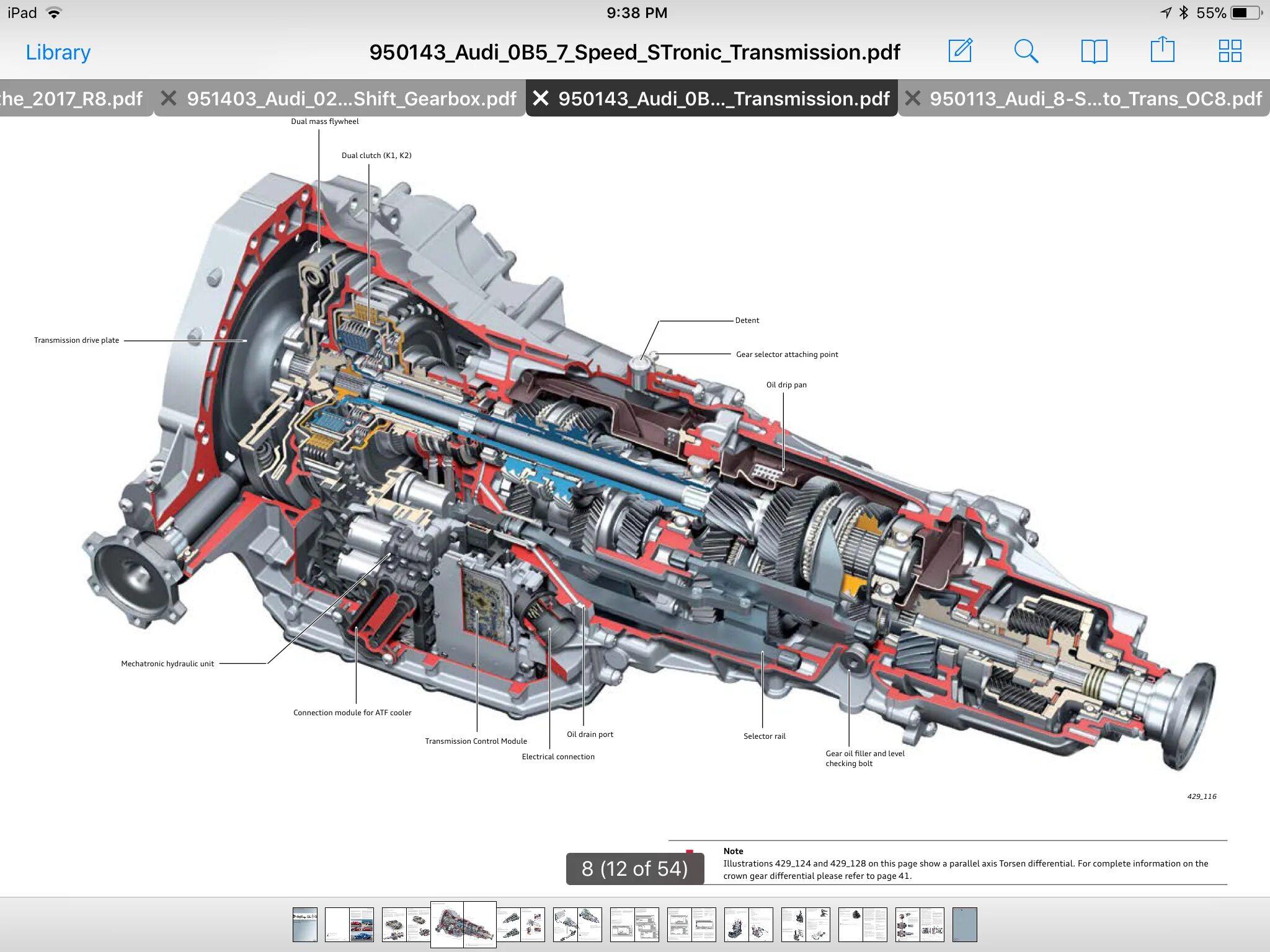Open the last gray page thumbnail
Viewport: 1270px width, 952px height.
pyautogui.click(x=964, y=924)
